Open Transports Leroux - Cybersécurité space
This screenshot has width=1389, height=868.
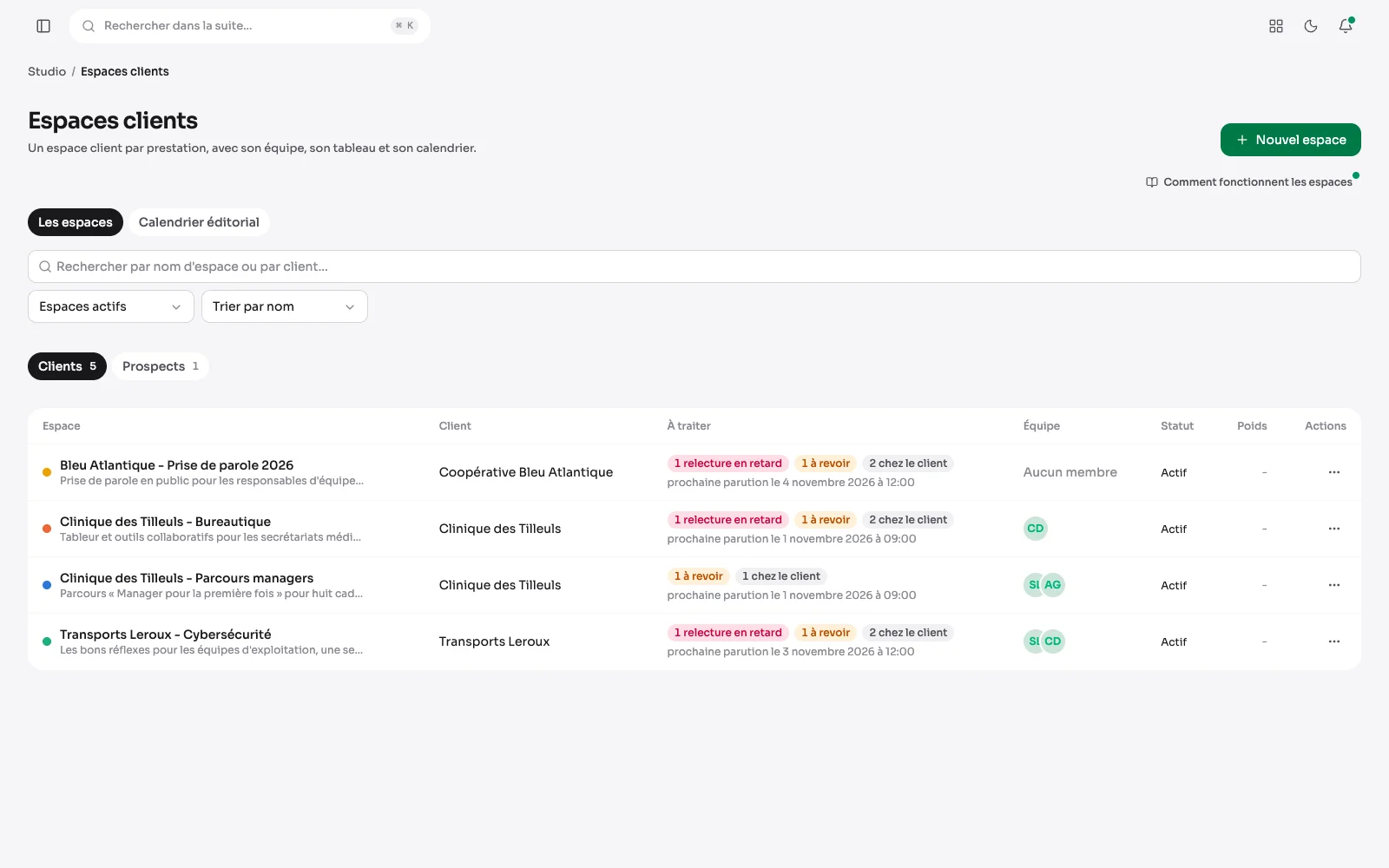[165, 635]
